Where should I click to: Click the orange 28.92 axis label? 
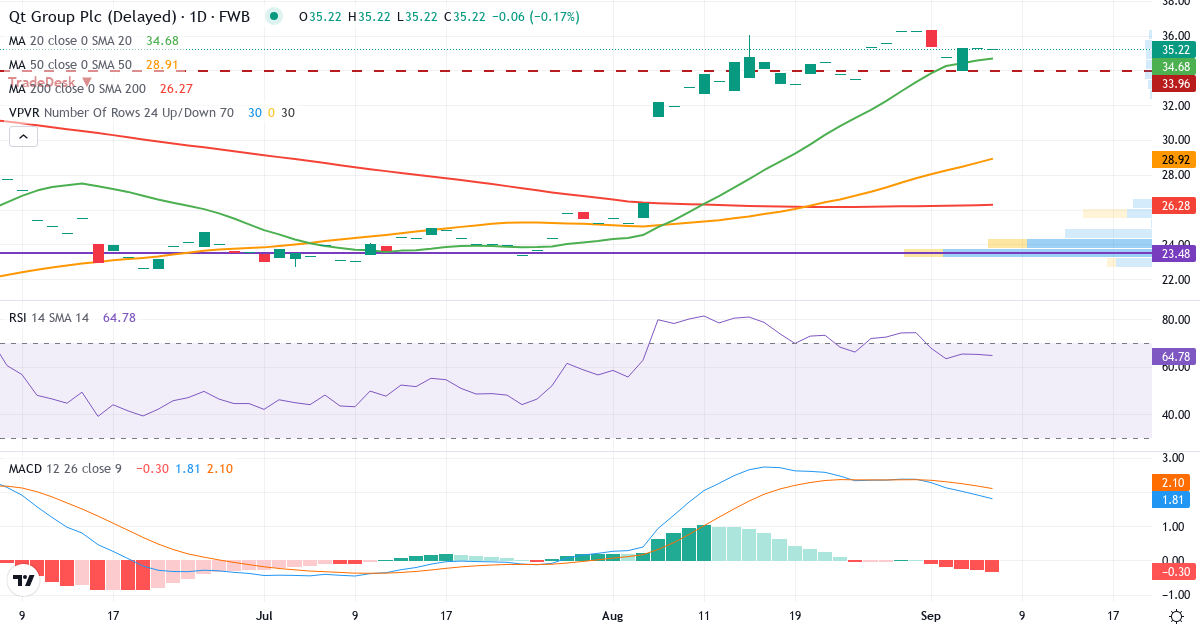pos(1175,159)
